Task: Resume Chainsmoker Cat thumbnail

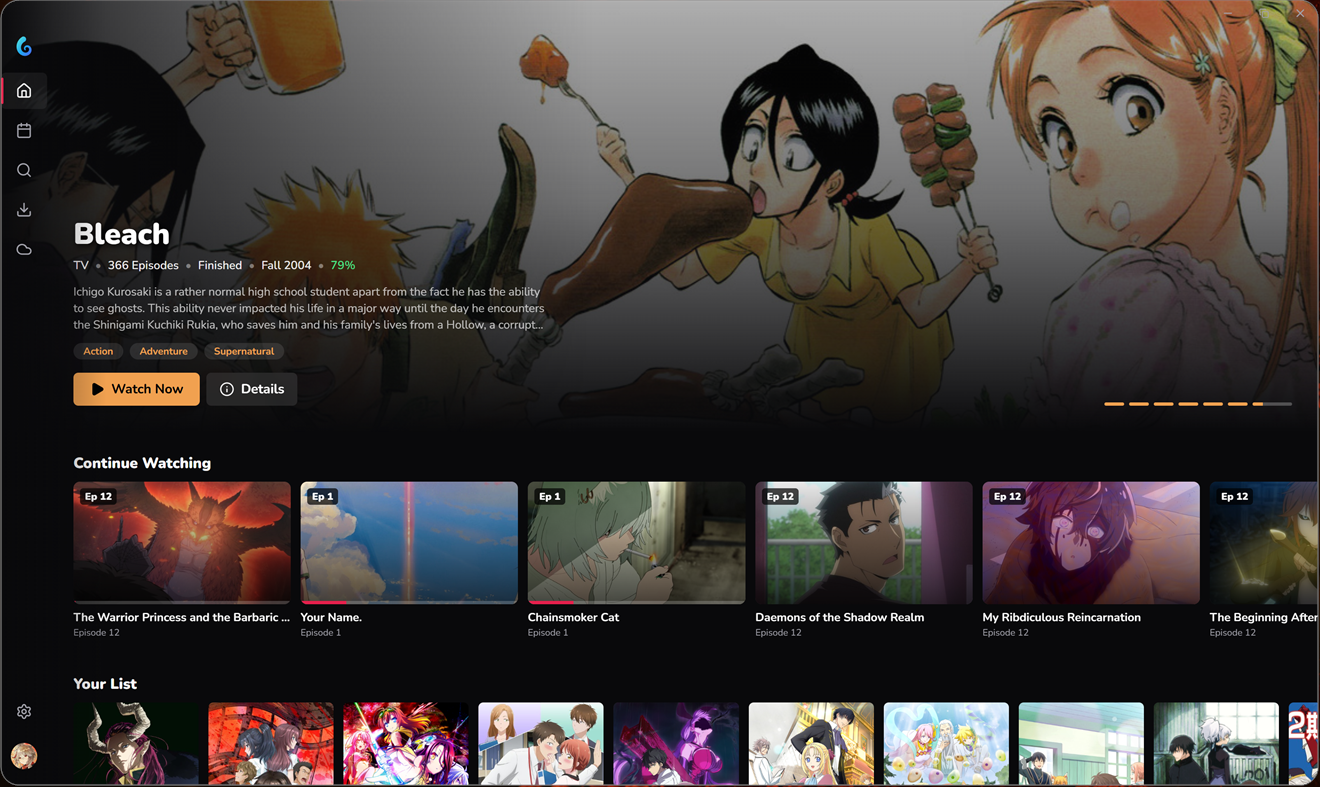Action: point(636,543)
